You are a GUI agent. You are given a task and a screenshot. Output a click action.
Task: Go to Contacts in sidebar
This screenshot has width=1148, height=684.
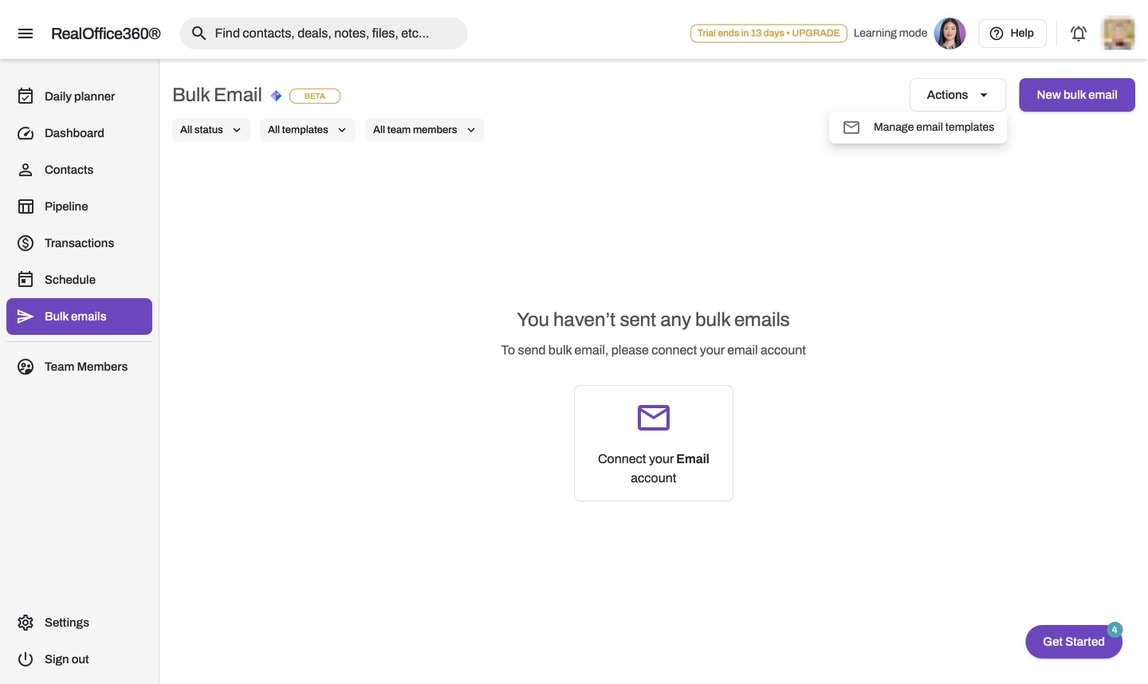click(69, 170)
